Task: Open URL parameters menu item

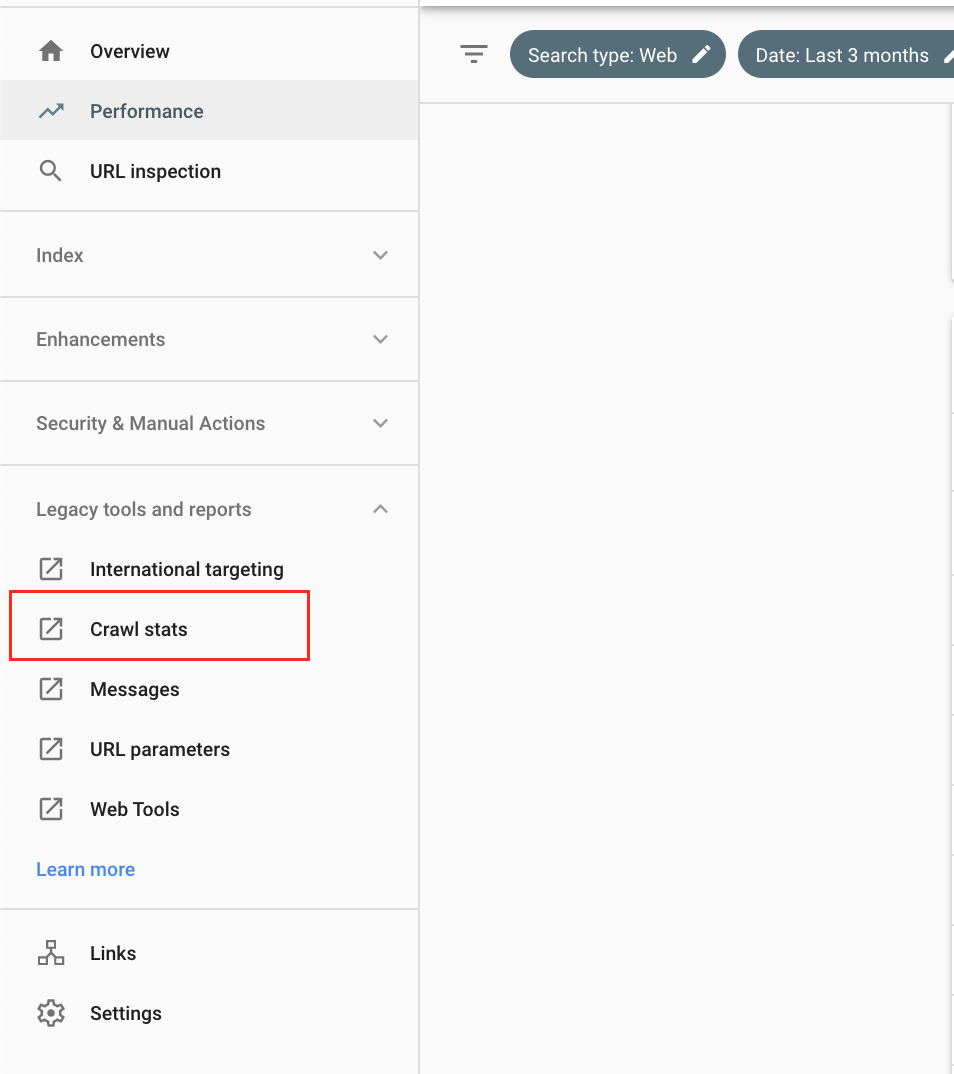Action: coord(160,749)
